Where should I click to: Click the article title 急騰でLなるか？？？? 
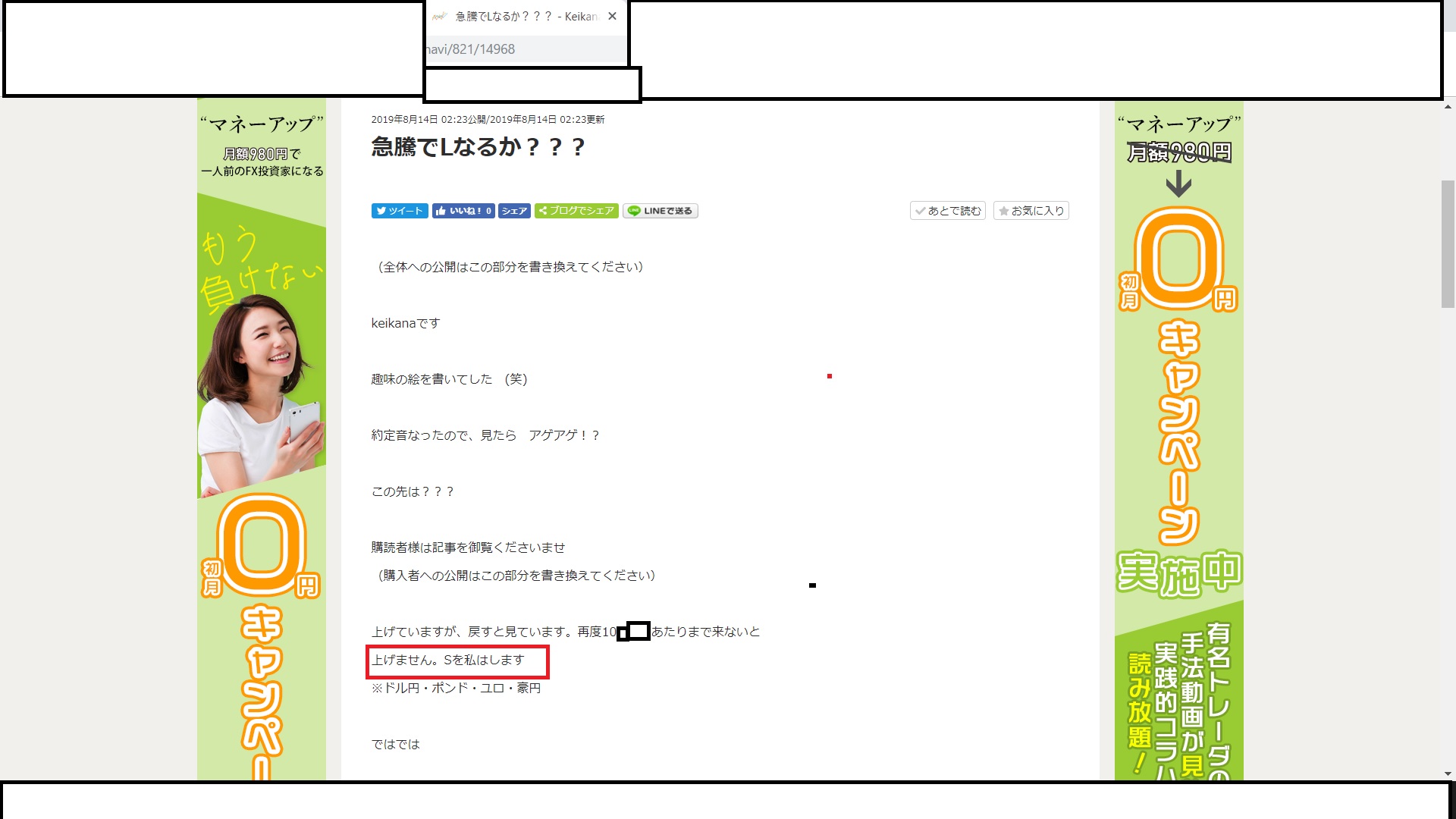[478, 146]
